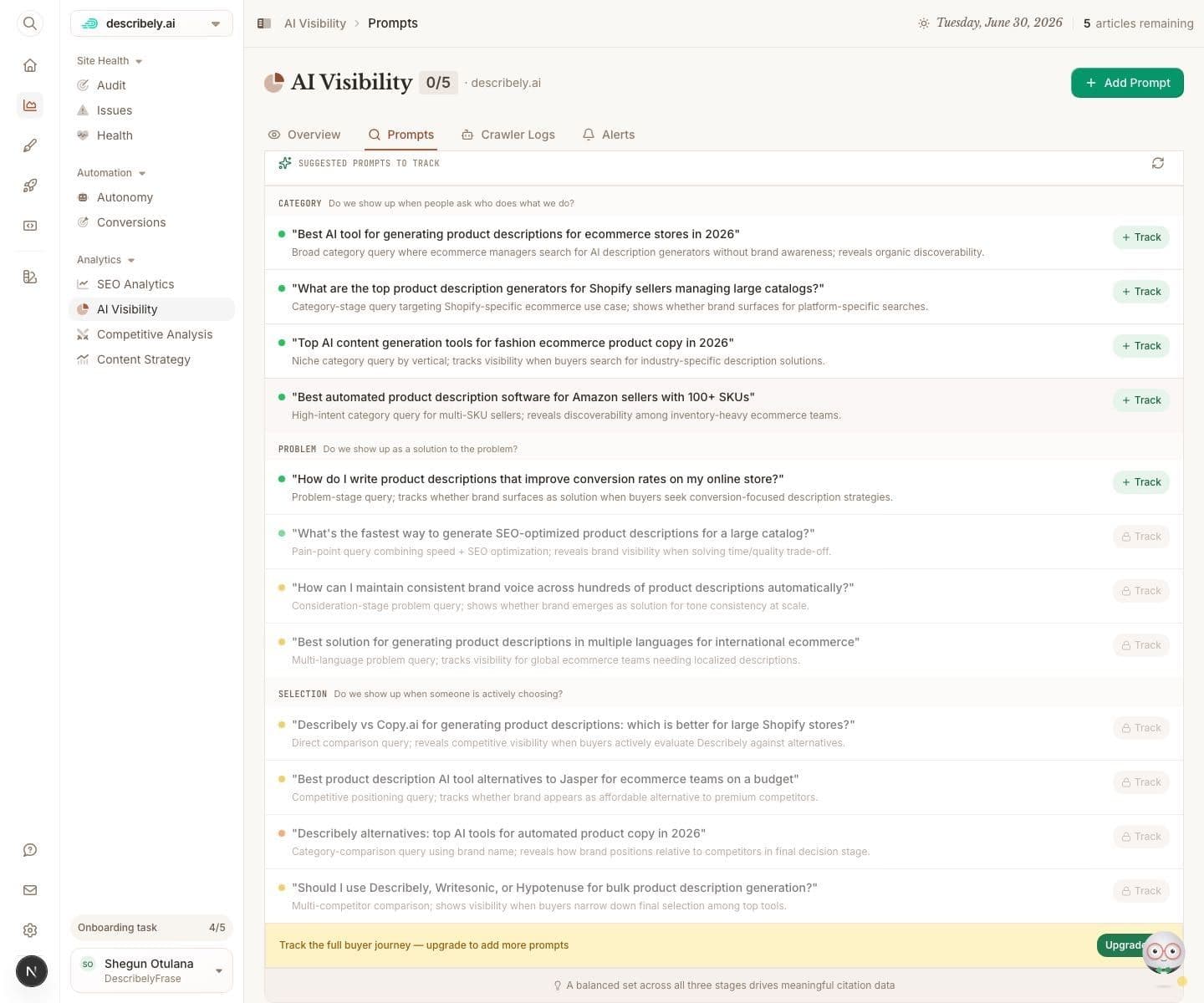This screenshot has width=1204, height=1003.
Task: Click AI Visibility in the breadcrumb
Action: [x=315, y=23]
